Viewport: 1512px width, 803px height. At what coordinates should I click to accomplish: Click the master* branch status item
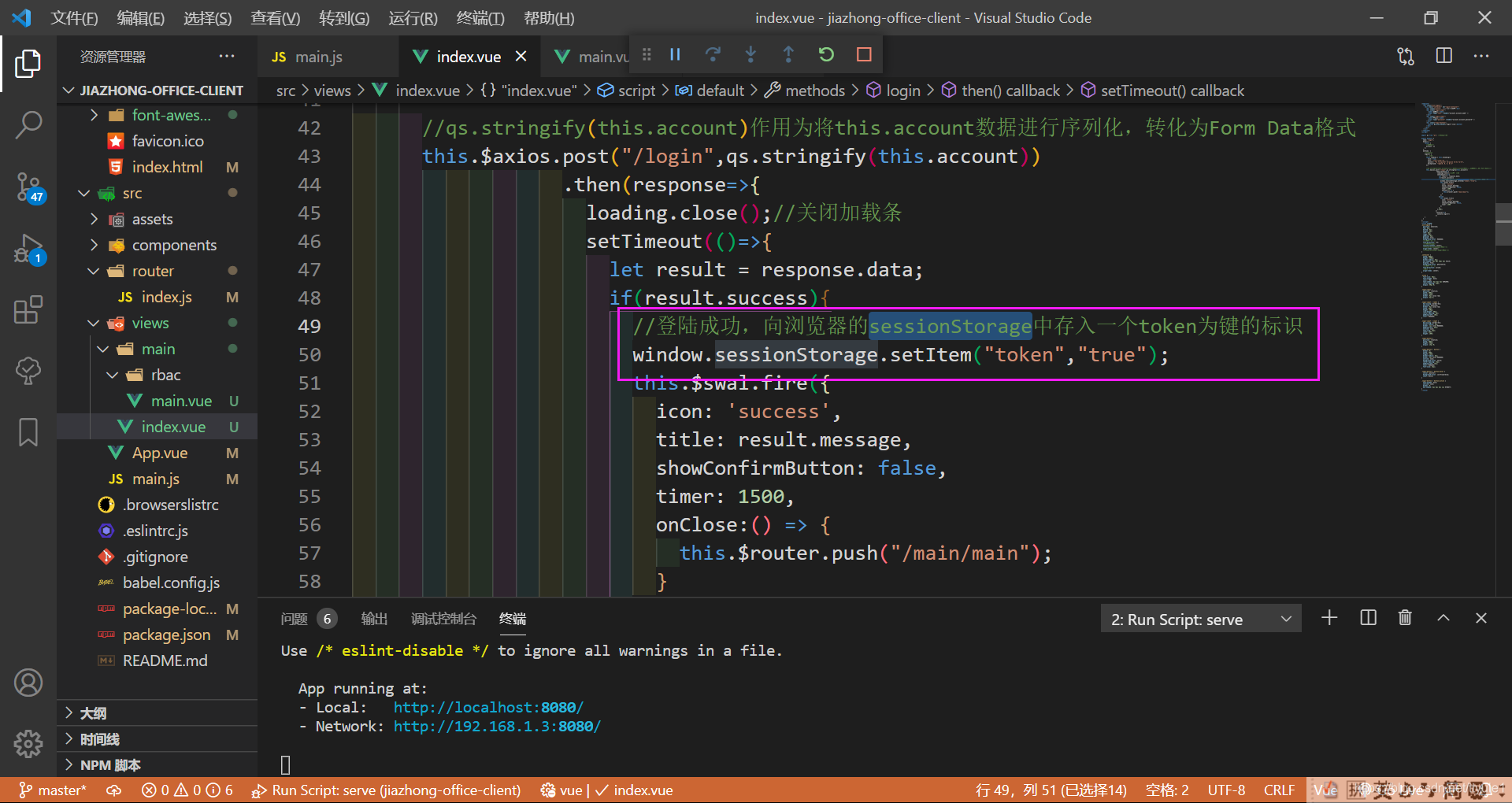tap(53, 790)
